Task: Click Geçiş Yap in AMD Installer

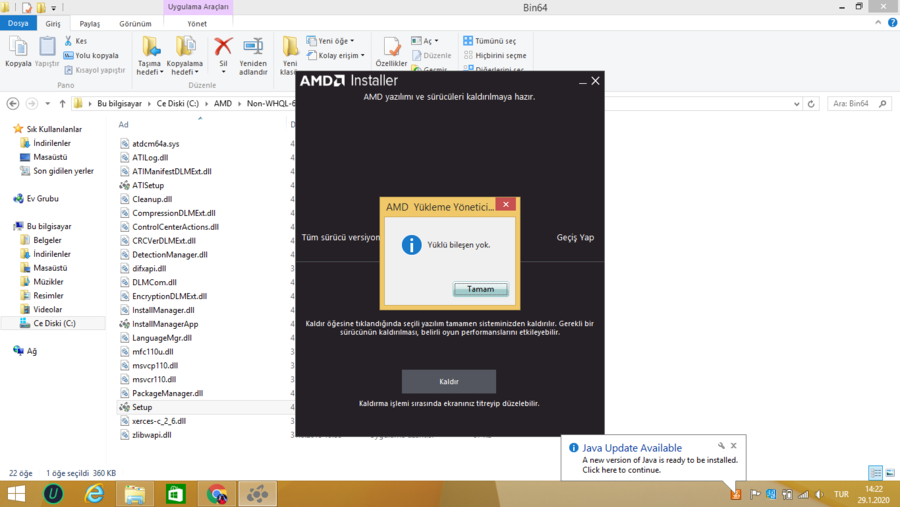Action: click(575, 237)
